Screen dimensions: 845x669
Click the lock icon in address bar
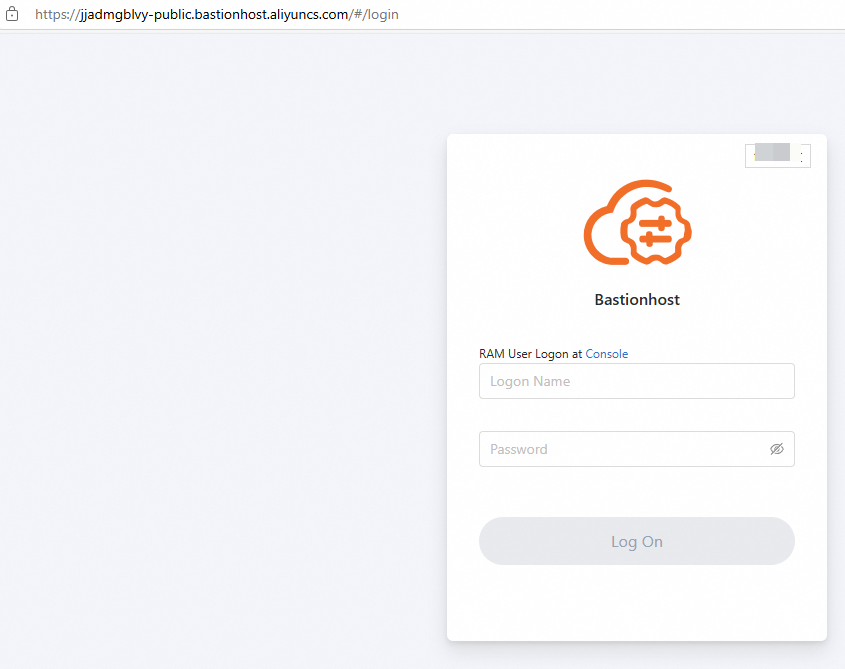(x=12, y=15)
